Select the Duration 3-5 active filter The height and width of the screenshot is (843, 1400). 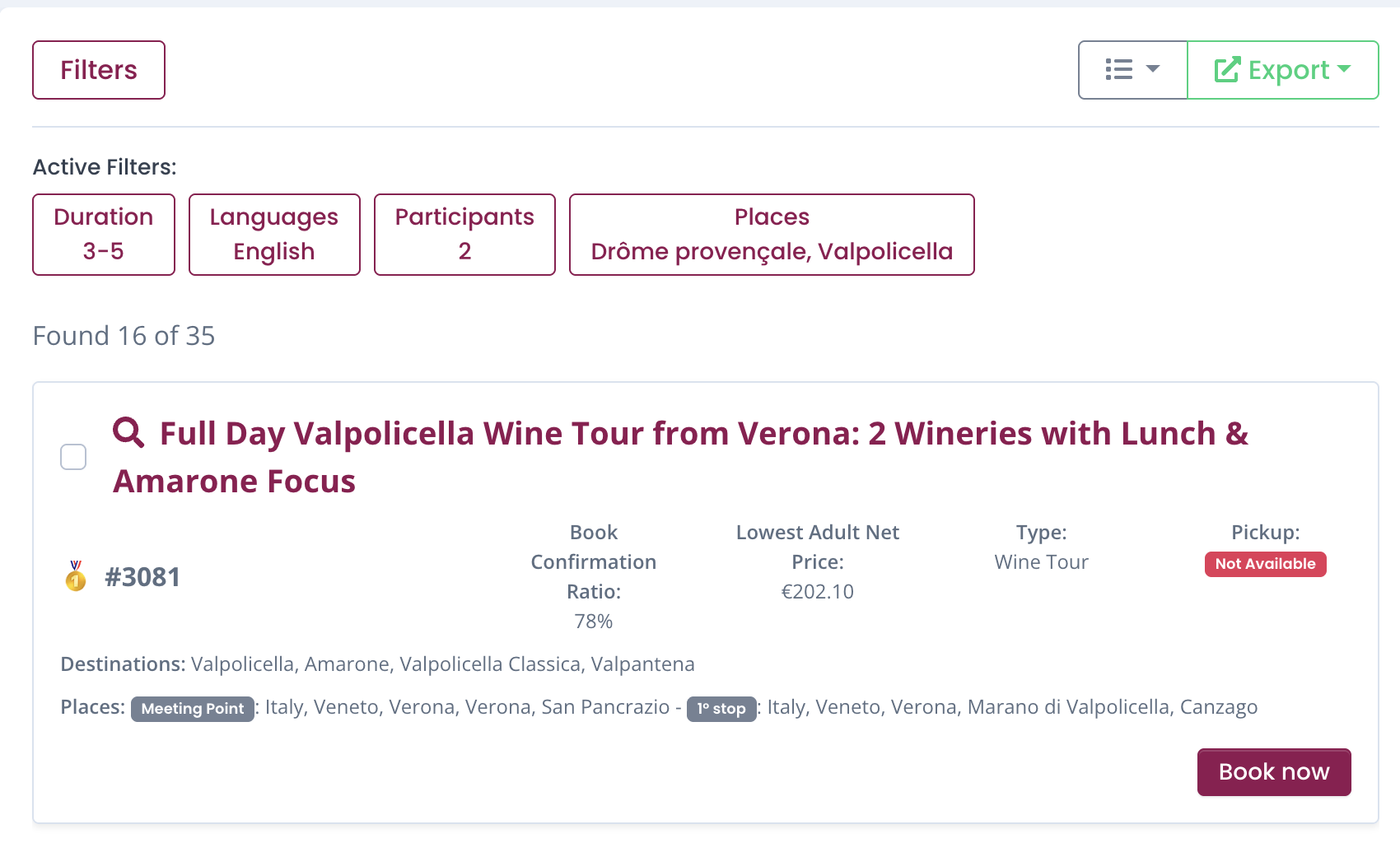tap(104, 235)
